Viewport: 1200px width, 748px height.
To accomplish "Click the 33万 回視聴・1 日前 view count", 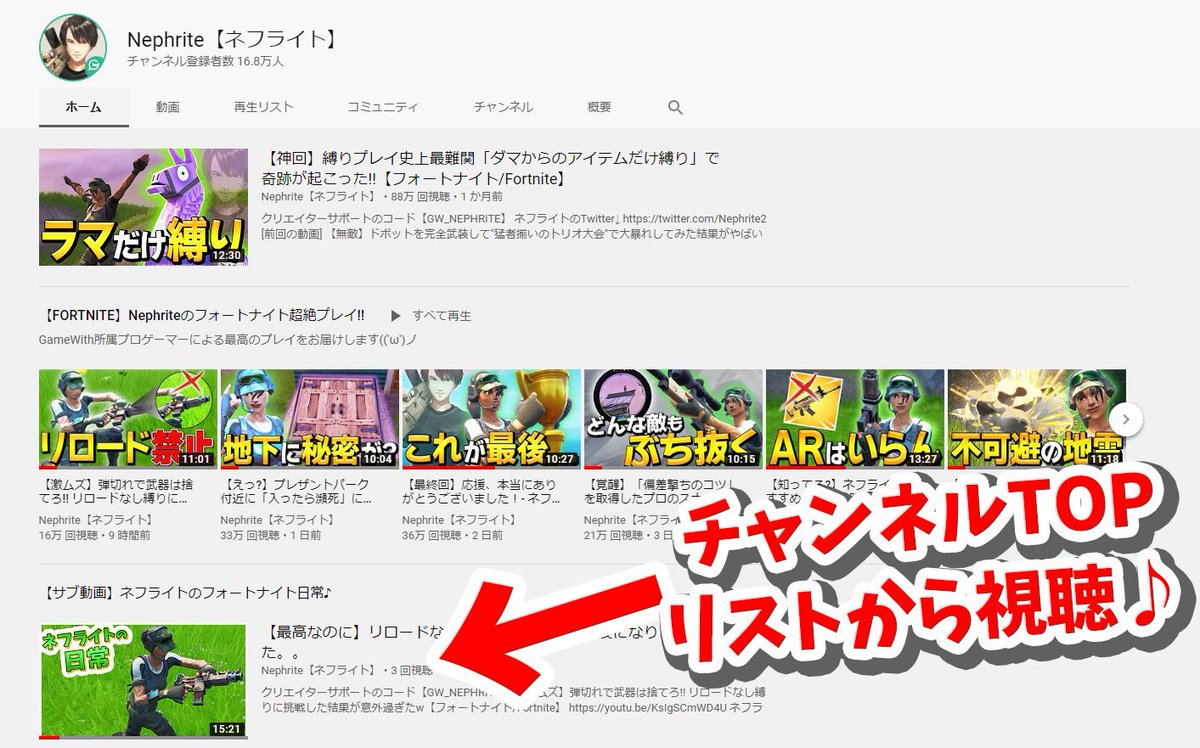I will (271, 535).
